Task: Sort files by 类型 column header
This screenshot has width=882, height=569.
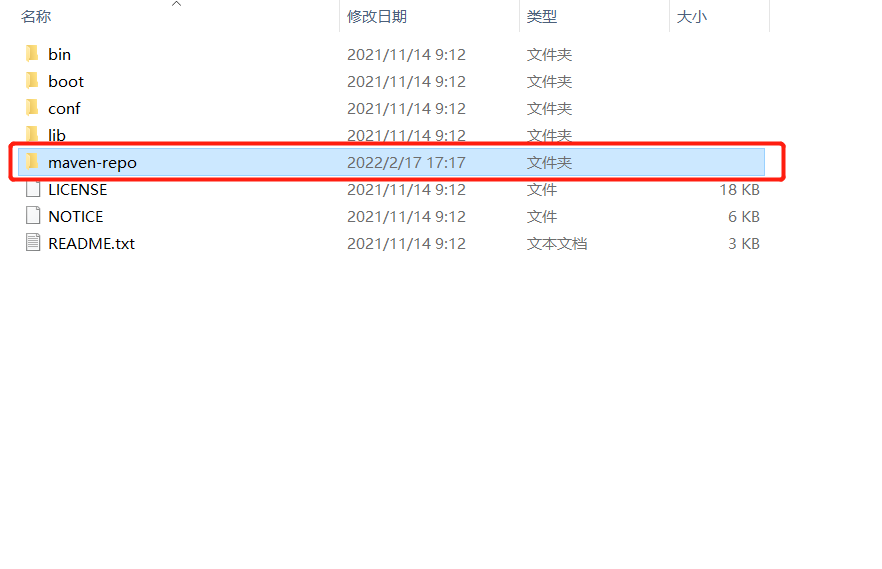Action: tap(542, 16)
